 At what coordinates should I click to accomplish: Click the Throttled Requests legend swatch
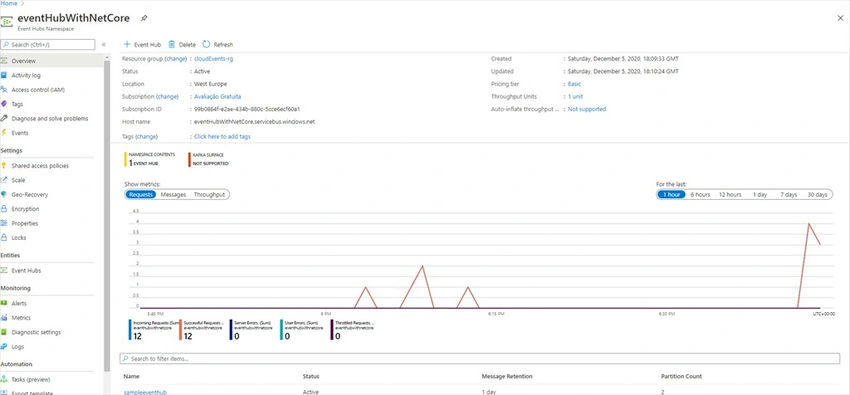pyautogui.click(x=332, y=329)
